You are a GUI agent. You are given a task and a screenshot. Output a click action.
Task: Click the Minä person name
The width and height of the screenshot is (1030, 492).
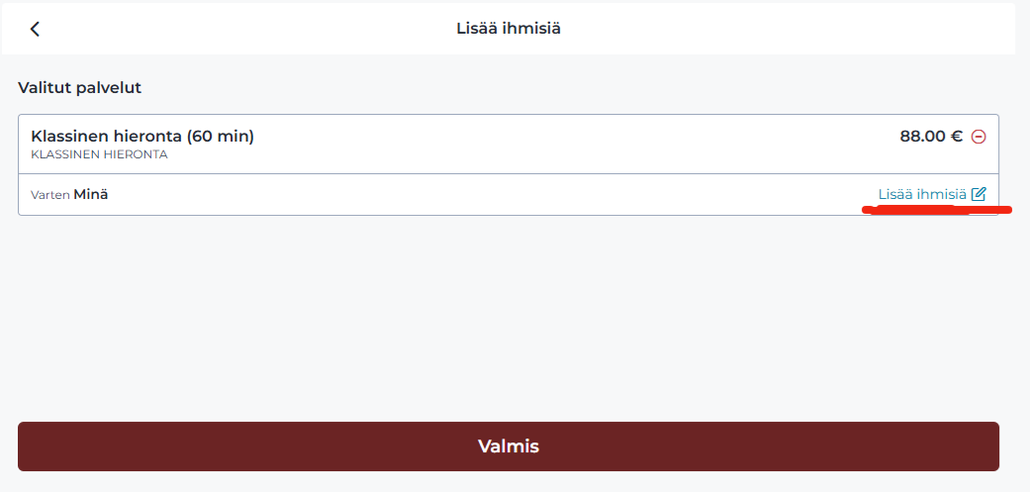tap(91, 194)
